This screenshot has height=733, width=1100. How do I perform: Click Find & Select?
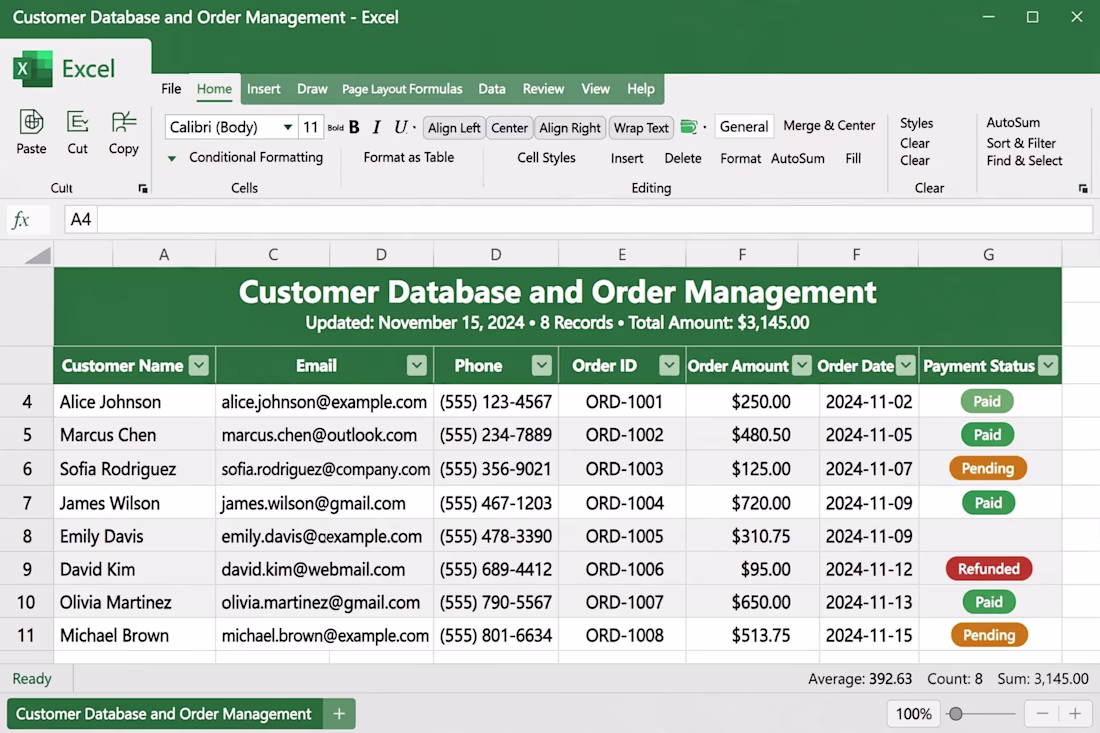click(1024, 161)
